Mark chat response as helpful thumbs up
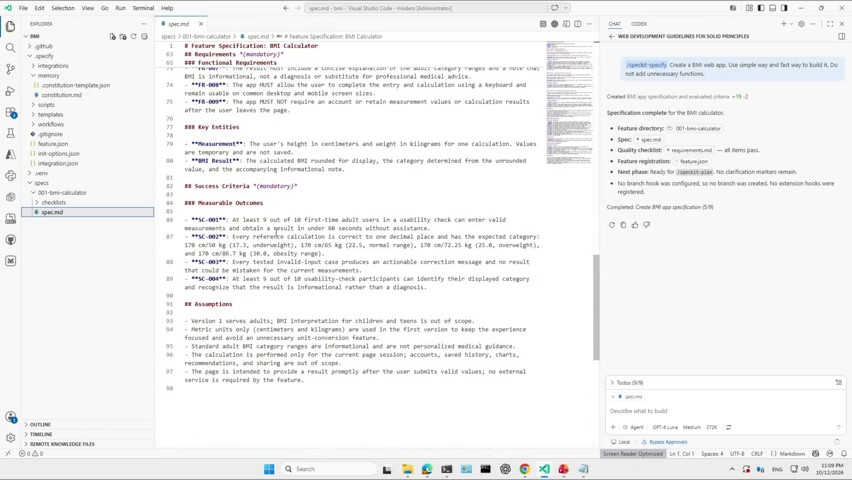The image size is (852, 480). [635, 225]
